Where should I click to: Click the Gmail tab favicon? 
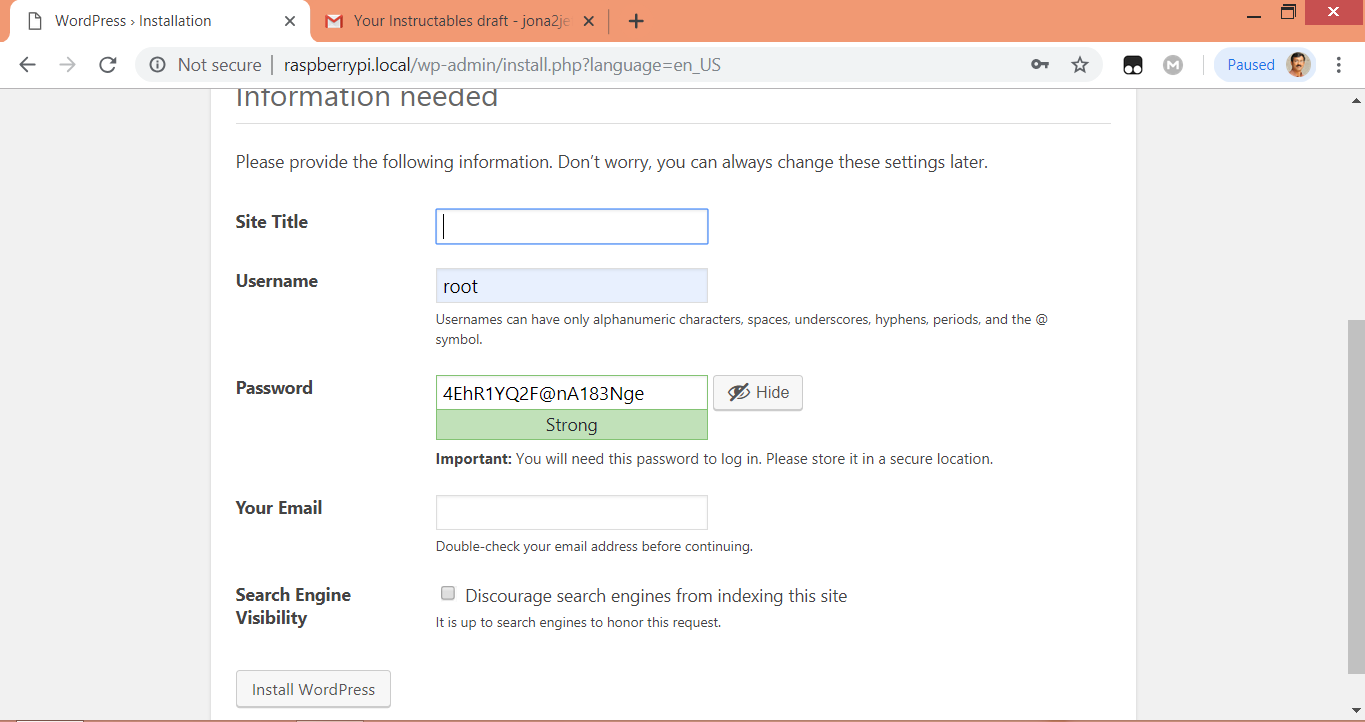pyautogui.click(x=334, y=21)
